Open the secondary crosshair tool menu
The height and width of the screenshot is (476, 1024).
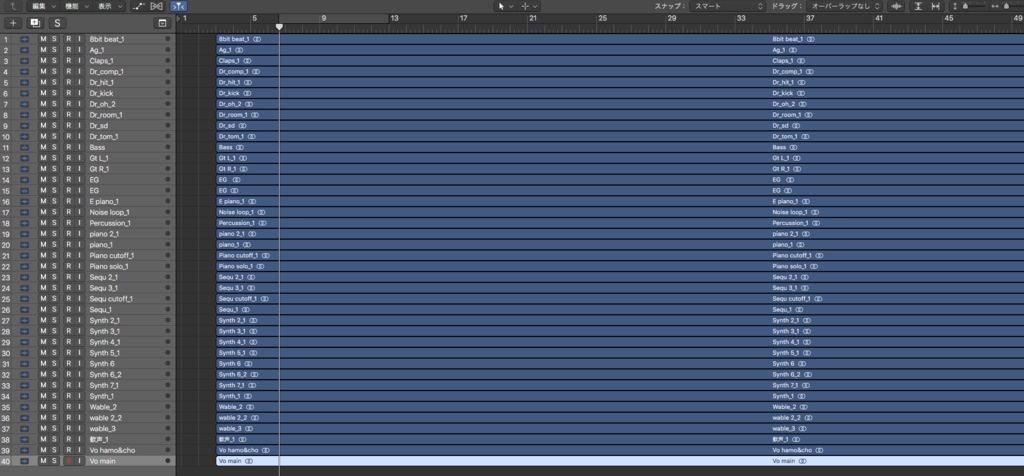(530, 6)
